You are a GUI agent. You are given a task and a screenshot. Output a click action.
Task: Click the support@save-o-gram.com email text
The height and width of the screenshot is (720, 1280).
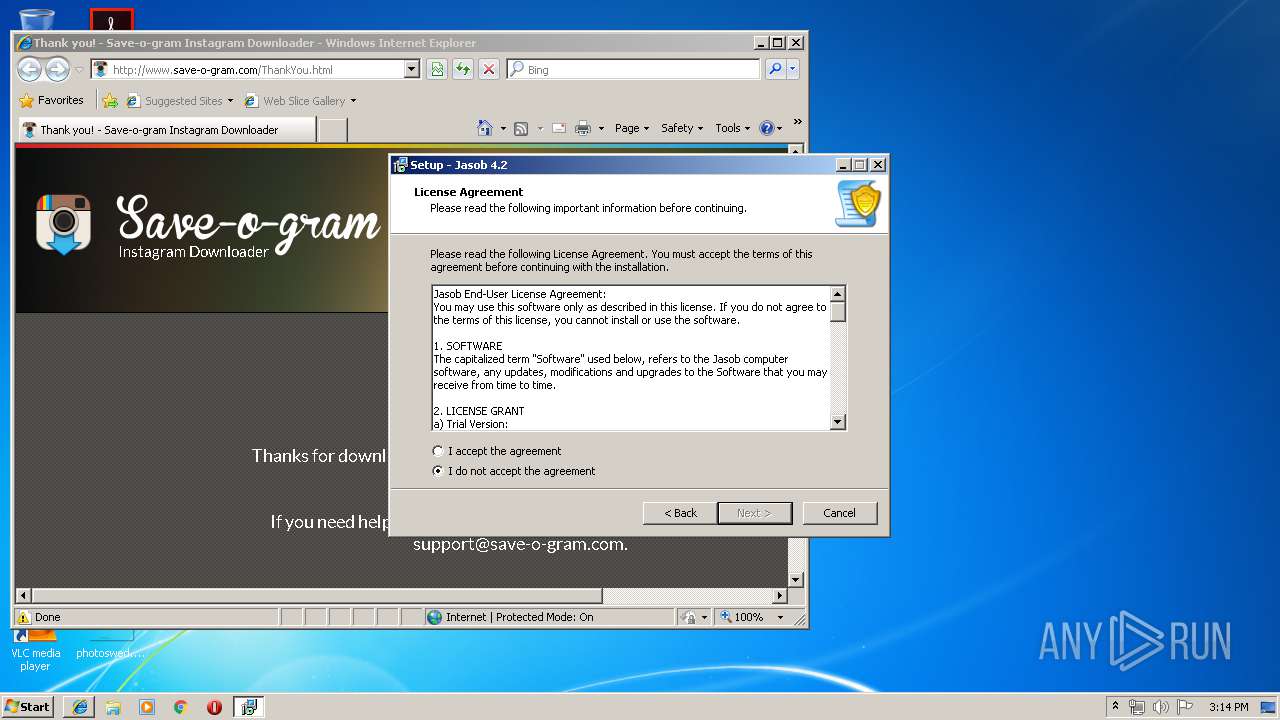[x=520, y=545]
